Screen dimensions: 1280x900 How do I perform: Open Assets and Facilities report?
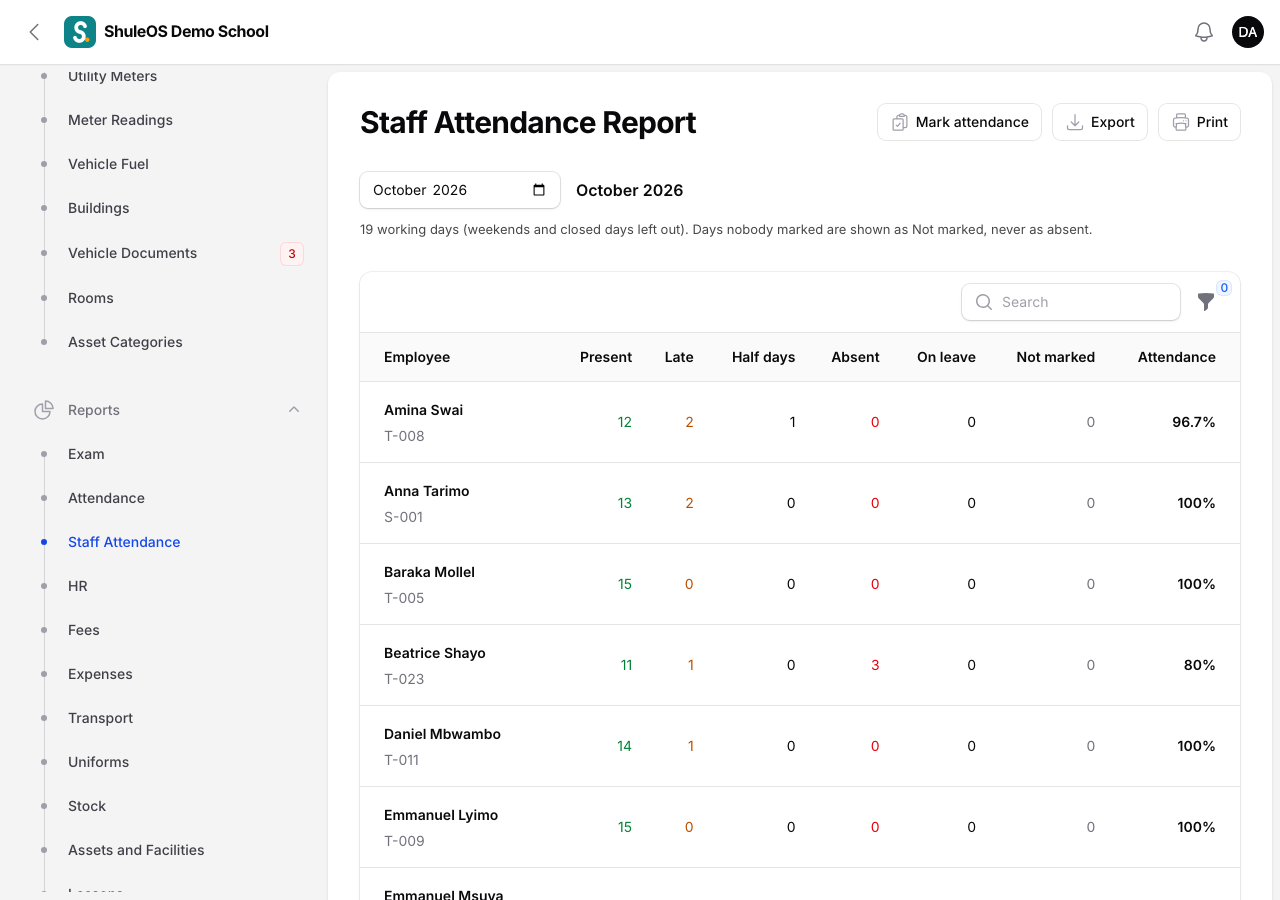[x=136, y=850]
